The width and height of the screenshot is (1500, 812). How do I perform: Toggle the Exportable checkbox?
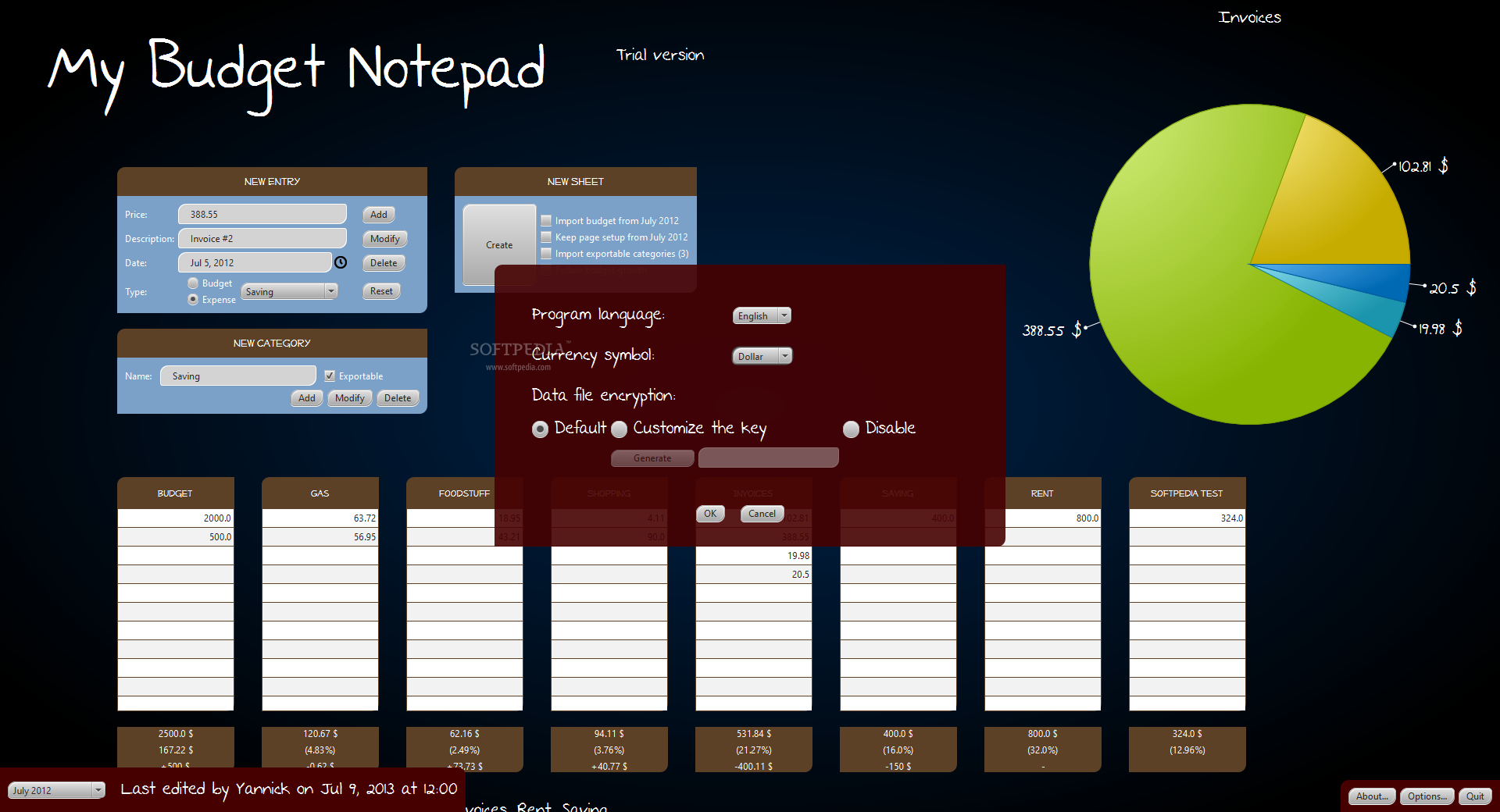coord(330,376)
